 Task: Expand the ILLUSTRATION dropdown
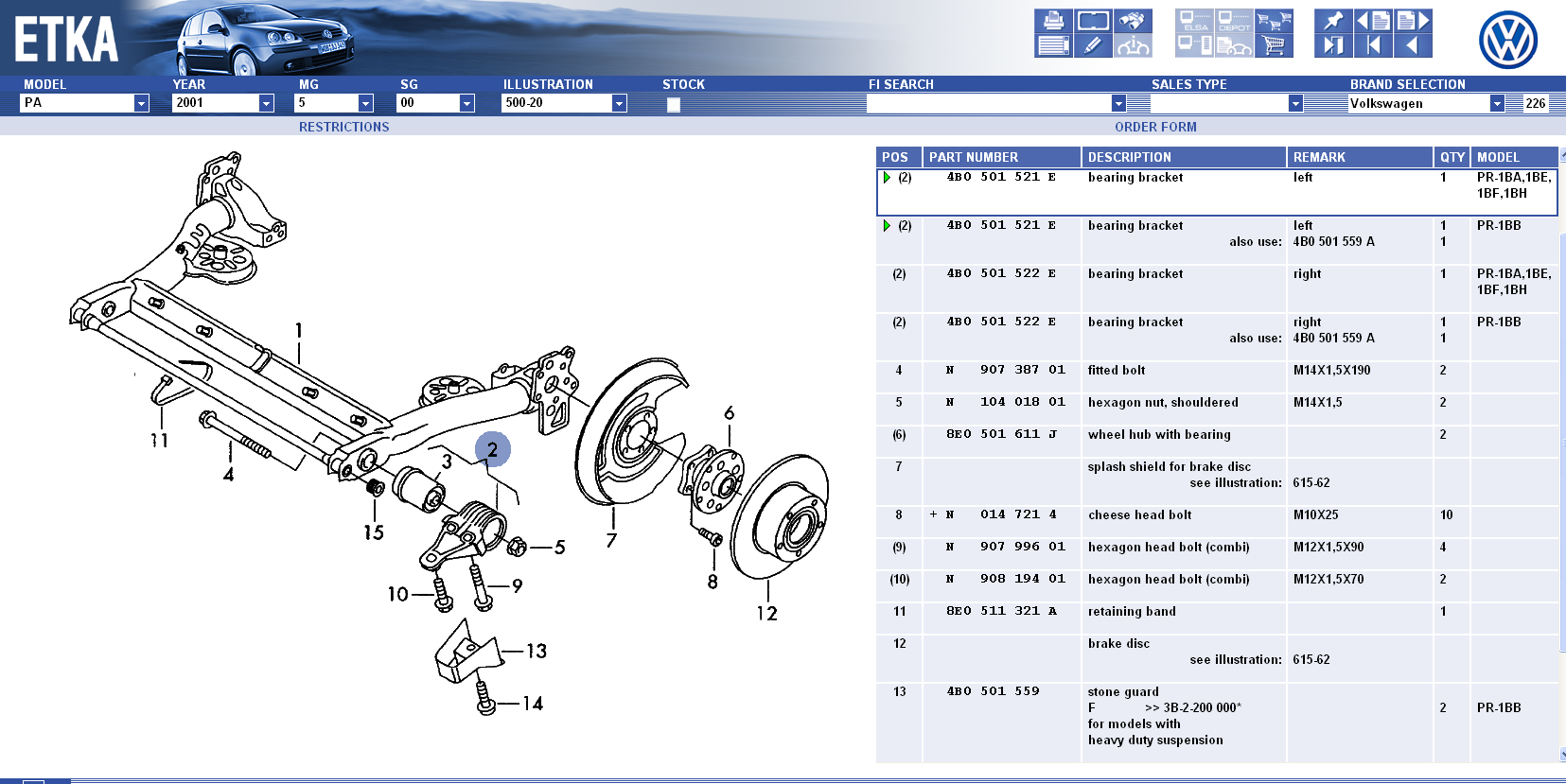pyautogui.click(x=619, y=103)
